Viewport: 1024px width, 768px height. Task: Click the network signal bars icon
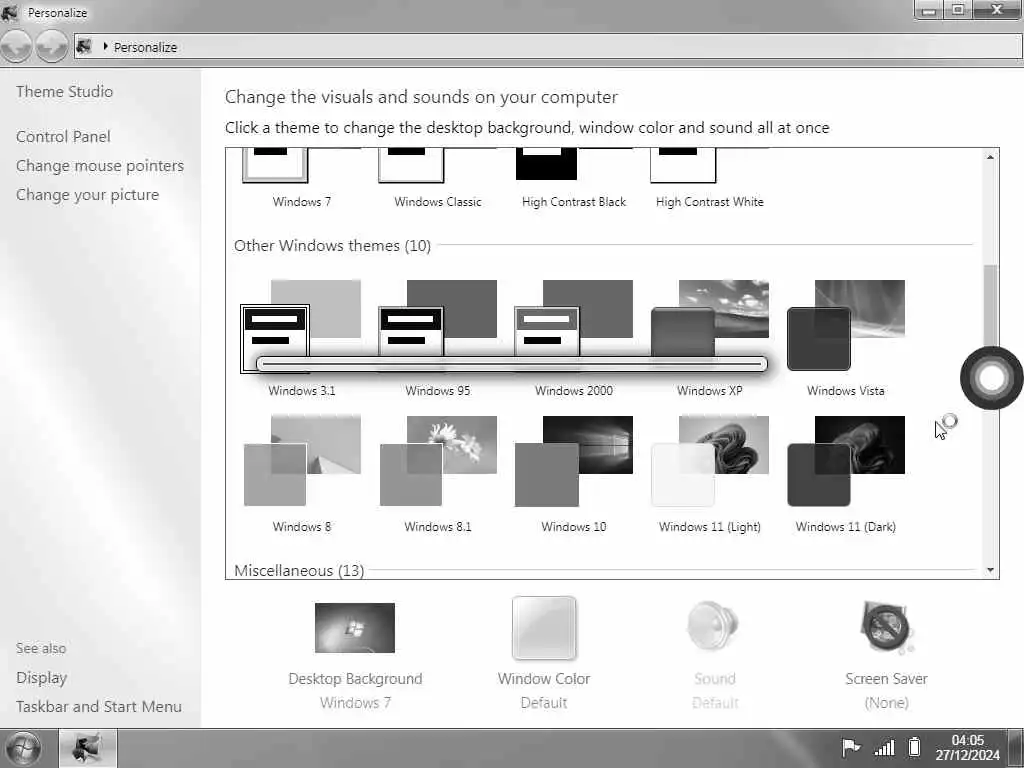tap(884, 747)
